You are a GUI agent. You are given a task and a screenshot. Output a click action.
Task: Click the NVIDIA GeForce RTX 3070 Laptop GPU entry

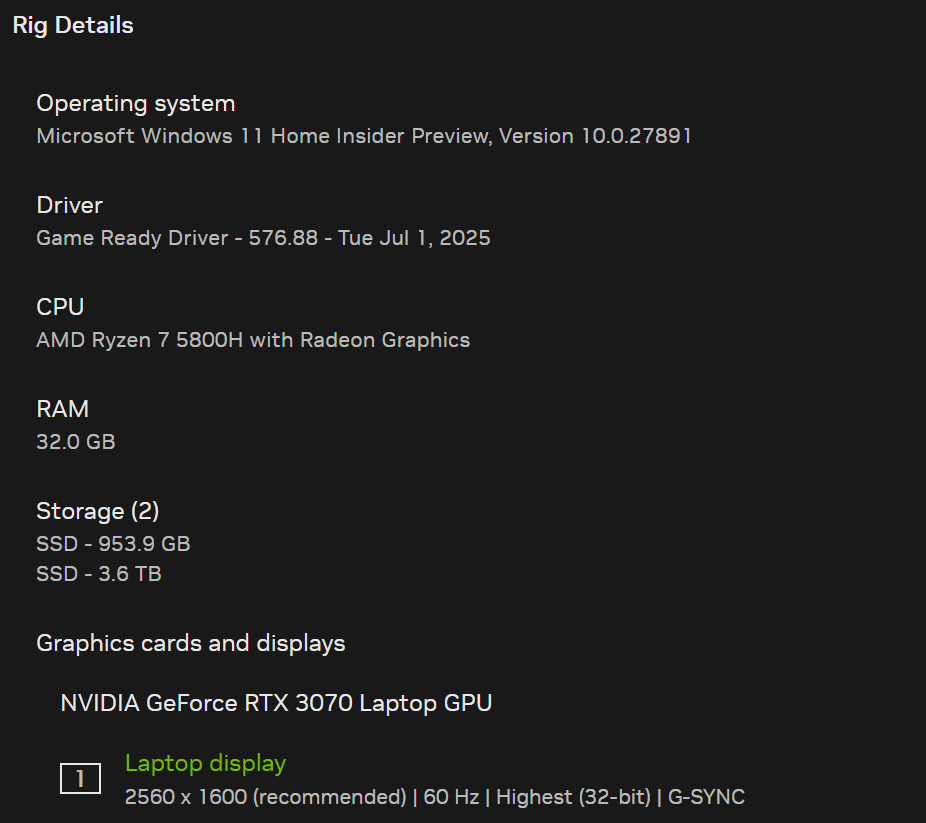[276, 703]
